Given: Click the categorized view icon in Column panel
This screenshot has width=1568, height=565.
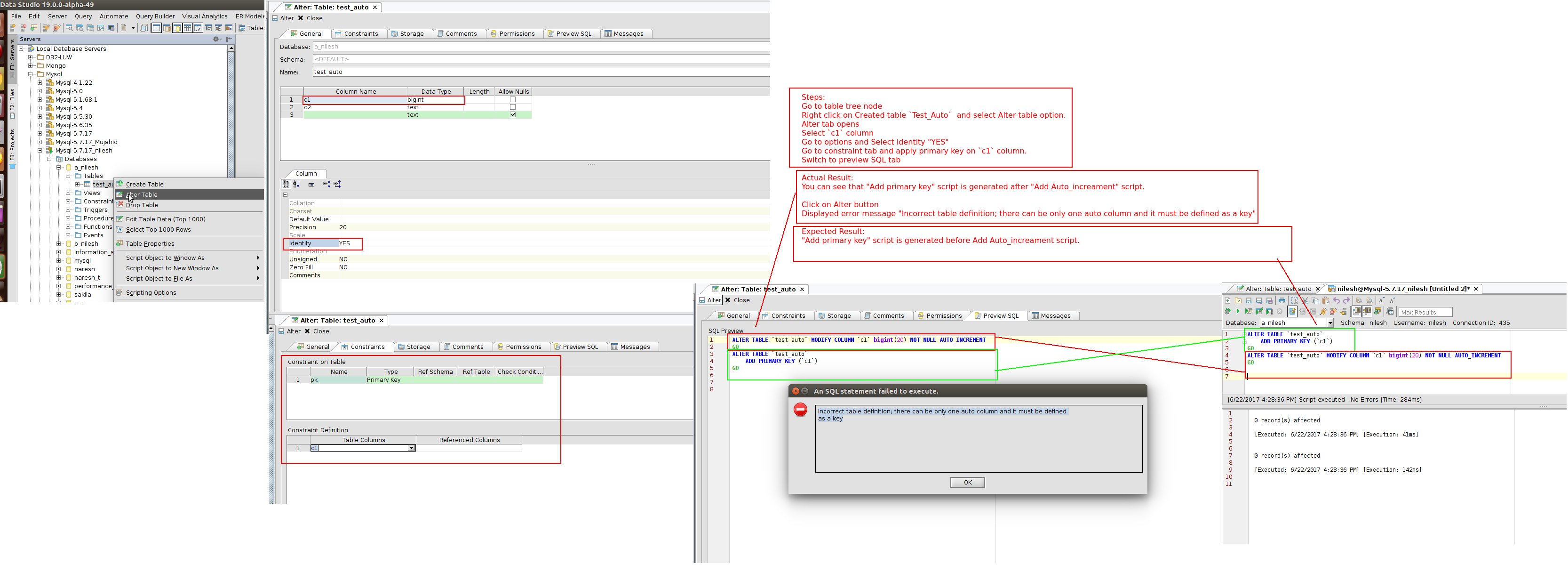Looking at the screenshot, I should point(286,184).
